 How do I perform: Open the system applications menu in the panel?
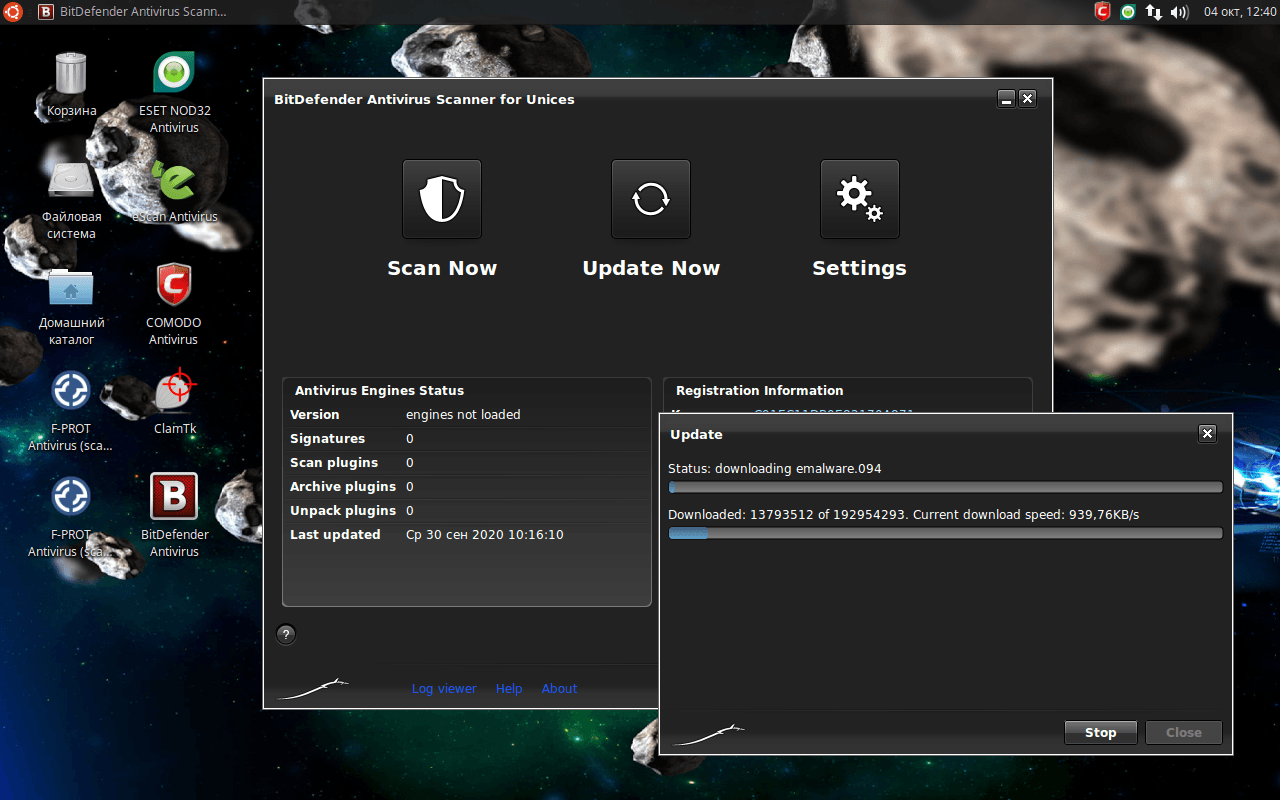13,12
